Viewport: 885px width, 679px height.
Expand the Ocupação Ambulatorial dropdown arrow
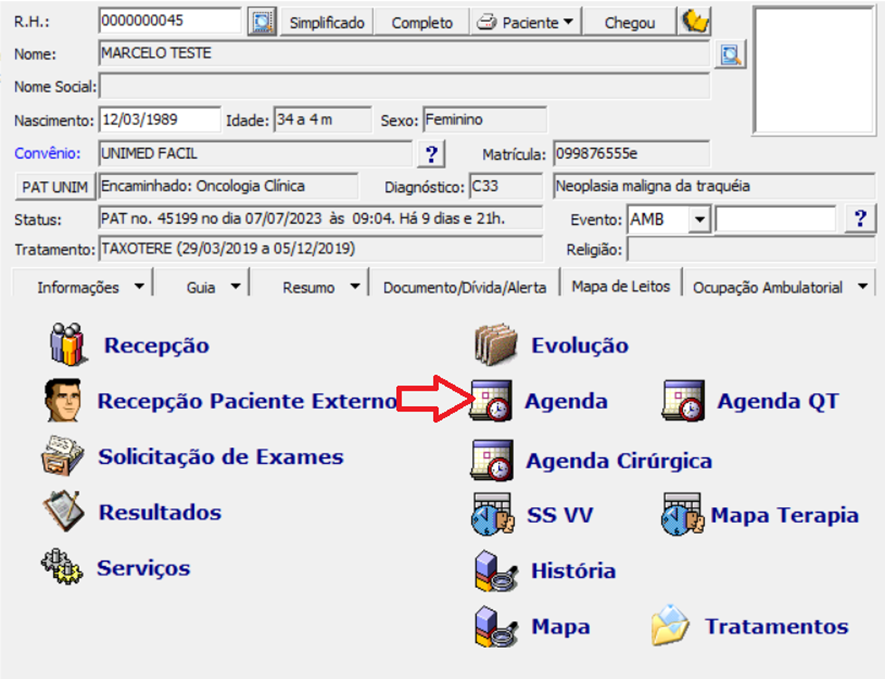tap(862, 287)
